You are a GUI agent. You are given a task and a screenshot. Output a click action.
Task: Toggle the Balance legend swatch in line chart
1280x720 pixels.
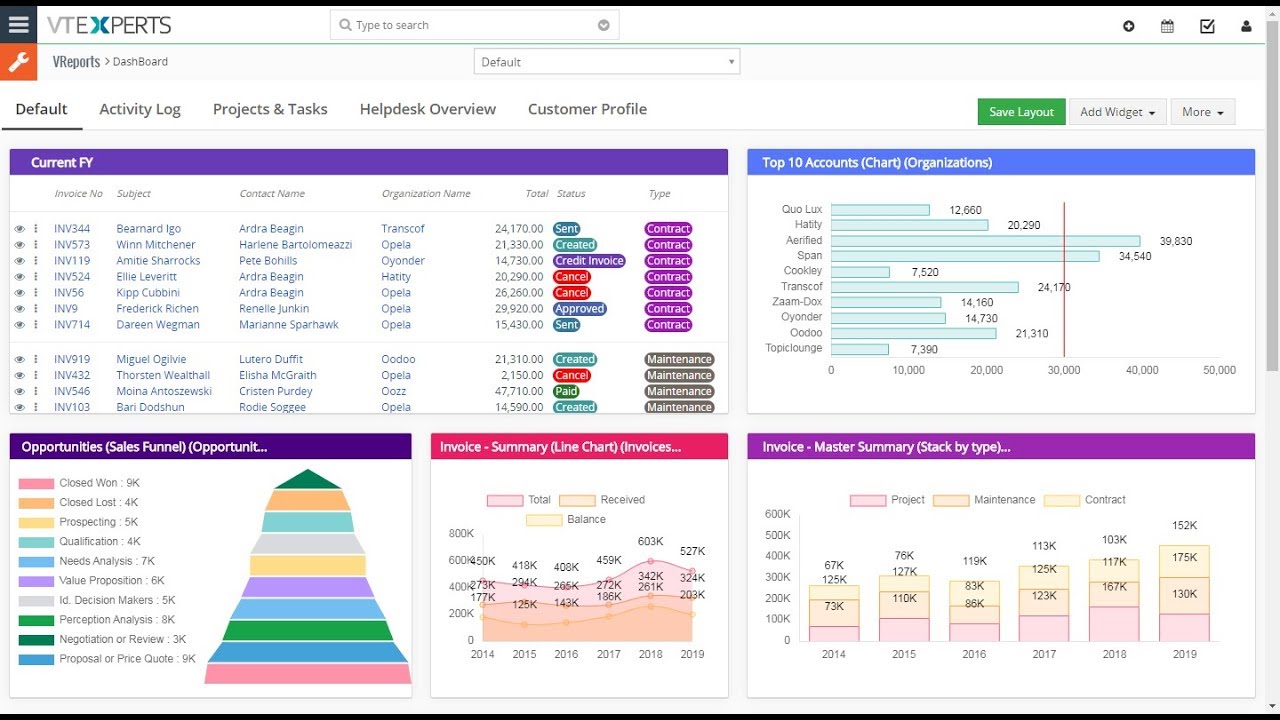pos(544,520)
